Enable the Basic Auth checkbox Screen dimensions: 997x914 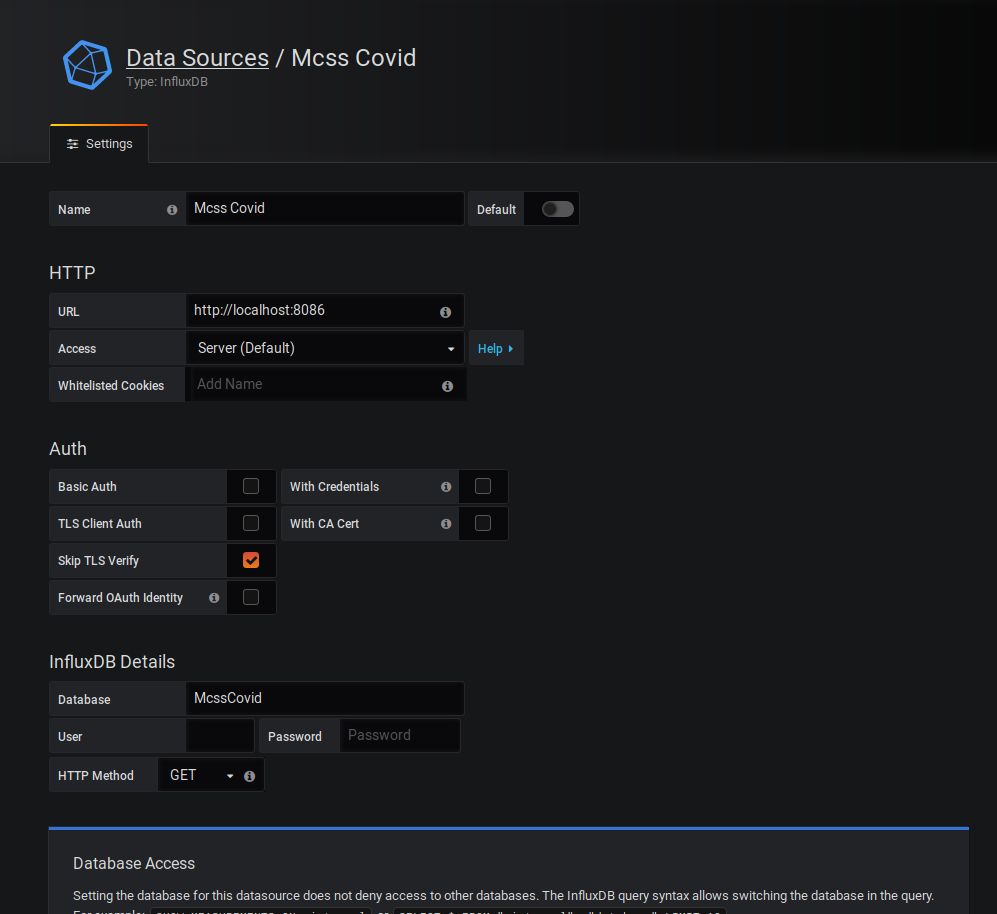coord(251,486)
